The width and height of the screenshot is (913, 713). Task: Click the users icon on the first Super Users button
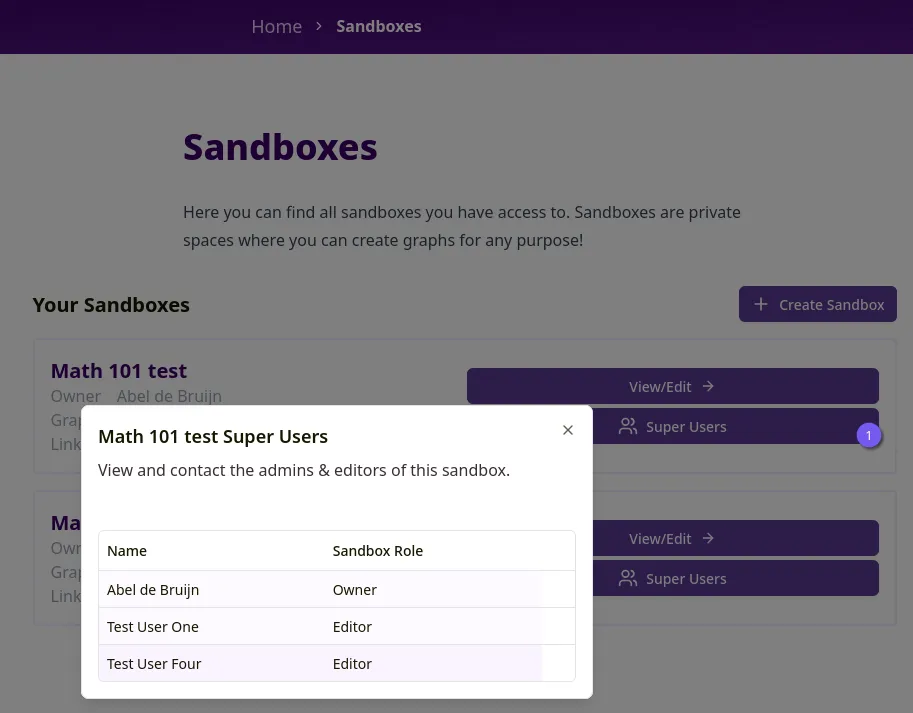628,427
